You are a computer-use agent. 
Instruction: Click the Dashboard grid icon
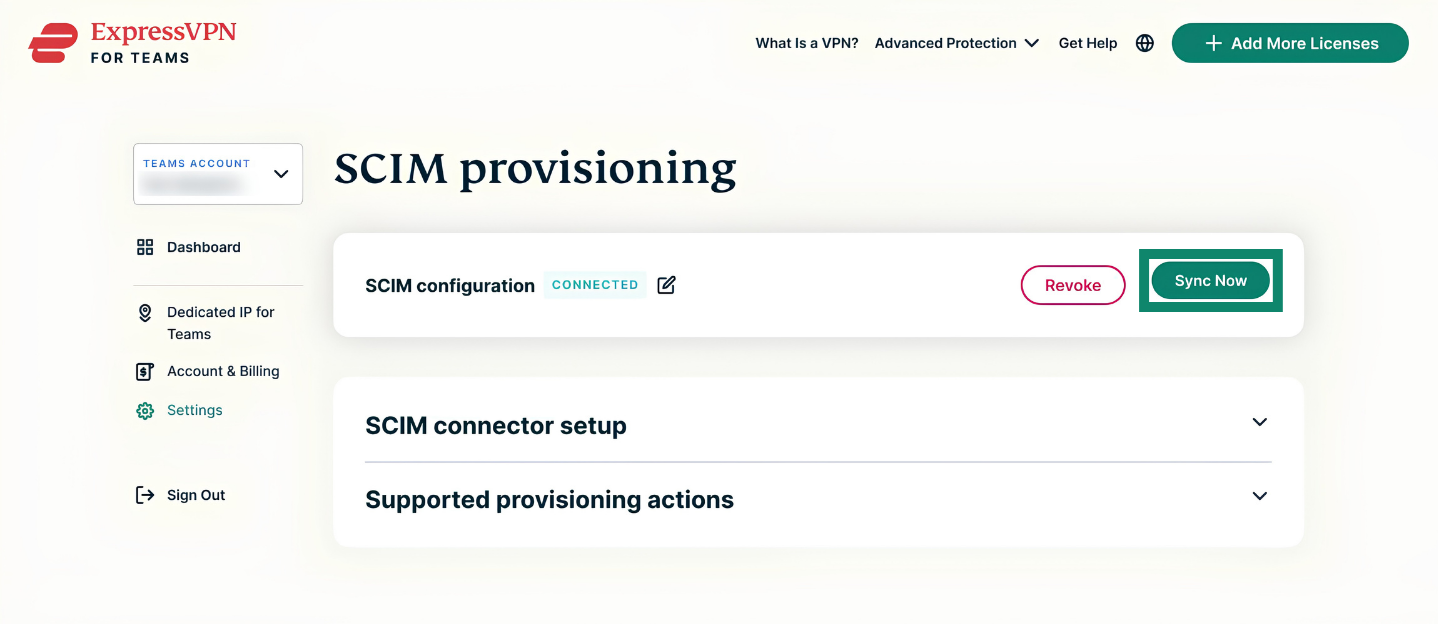point(145,247)
